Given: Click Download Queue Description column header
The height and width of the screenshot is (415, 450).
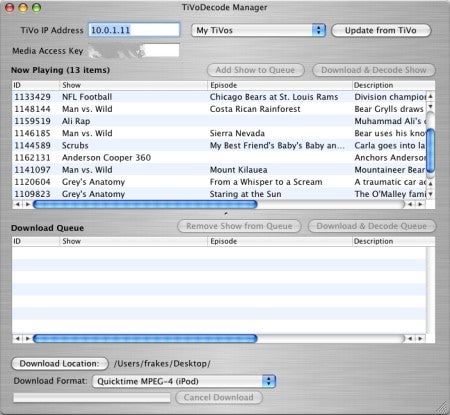Looking at the screenshot, I should point(393,241).
